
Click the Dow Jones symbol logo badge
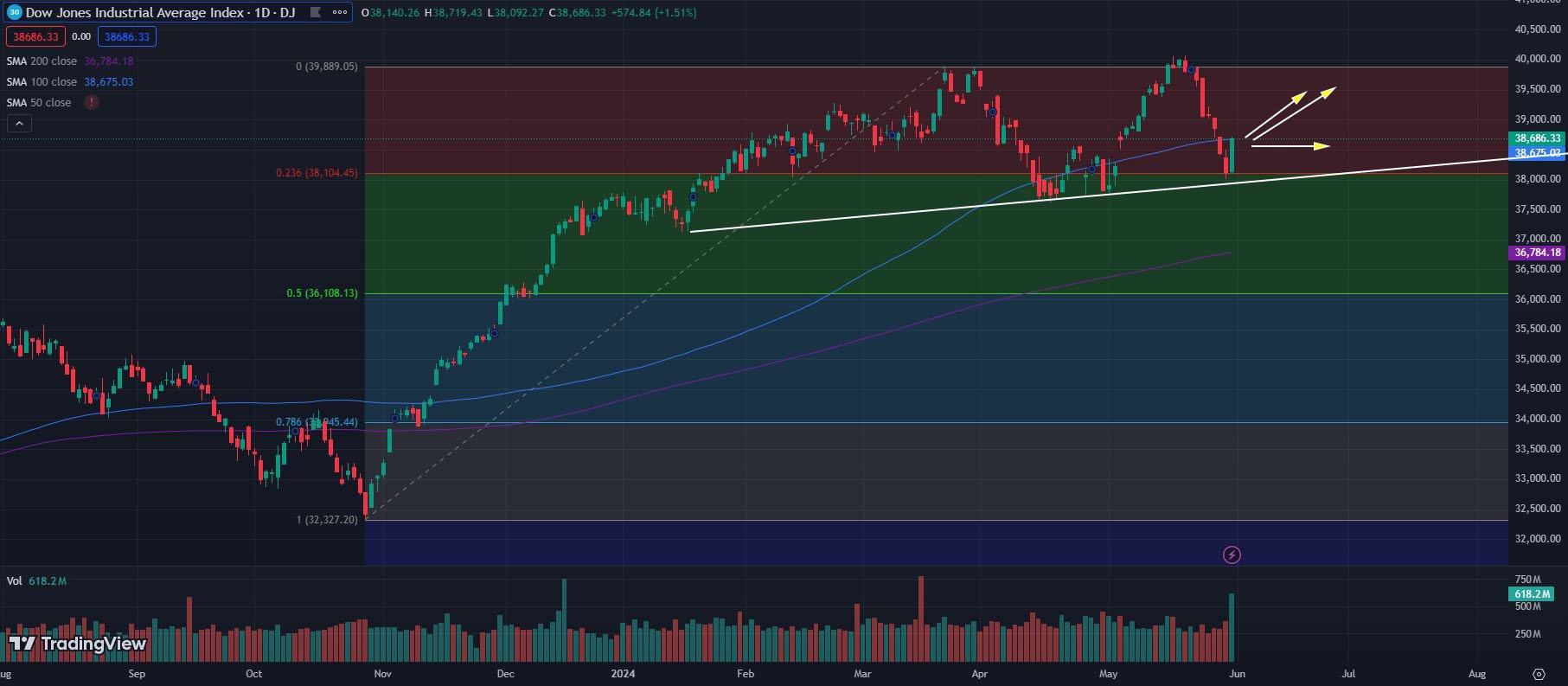click(14, 13)
